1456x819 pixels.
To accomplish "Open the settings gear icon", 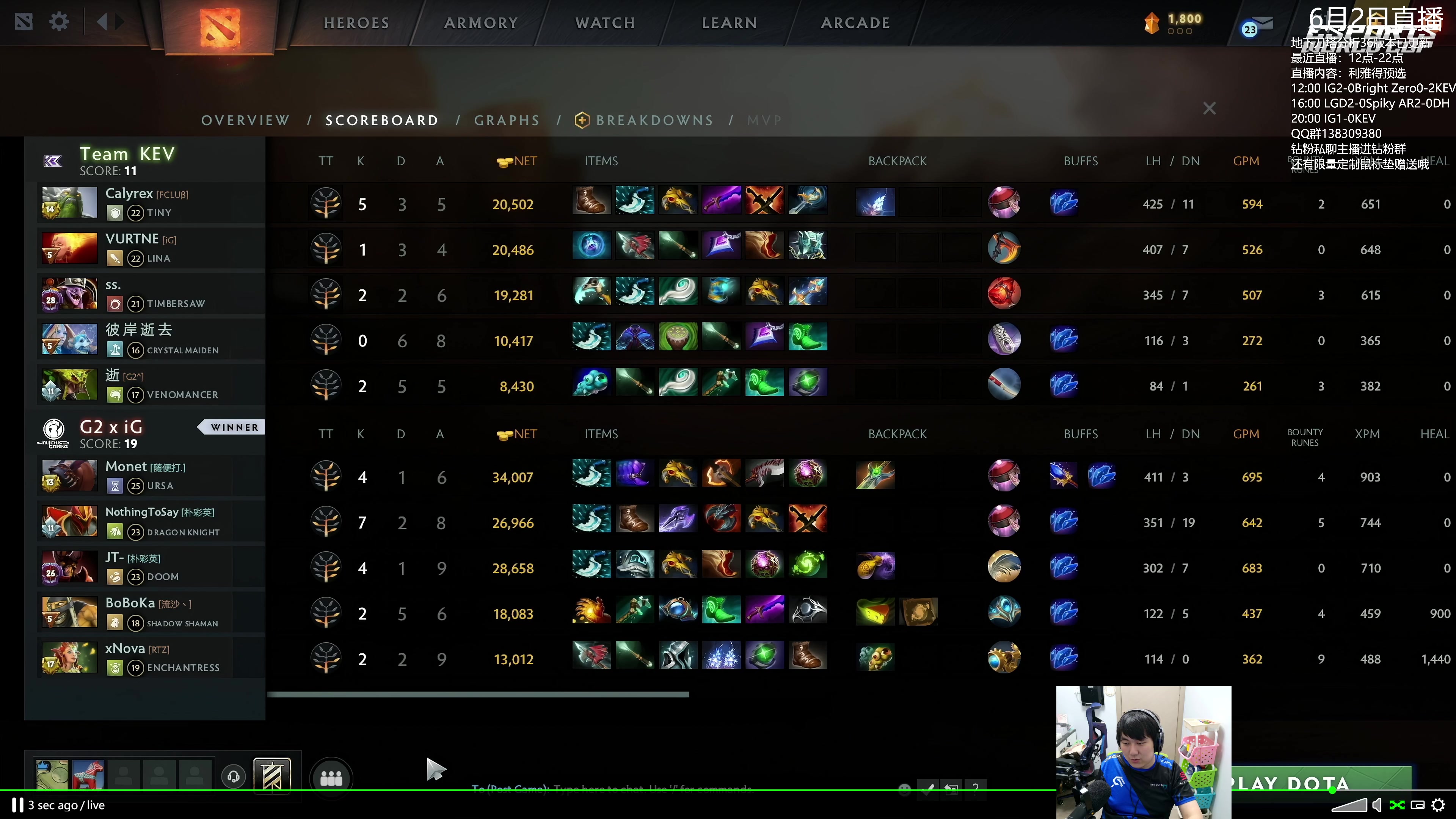I will tap(59, 22).
